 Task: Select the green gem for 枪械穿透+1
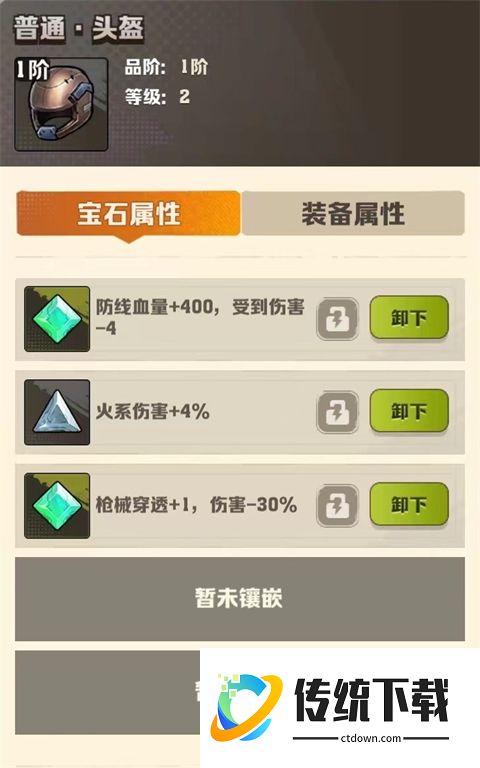pyautogui.click(x=57, y=505)
